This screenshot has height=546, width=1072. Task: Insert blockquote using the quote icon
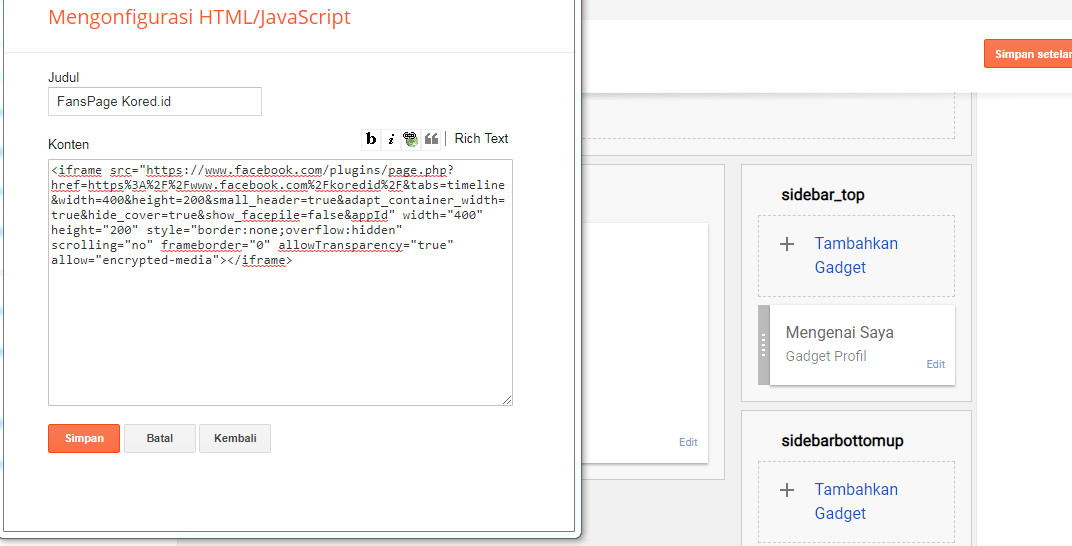[431, 139]
